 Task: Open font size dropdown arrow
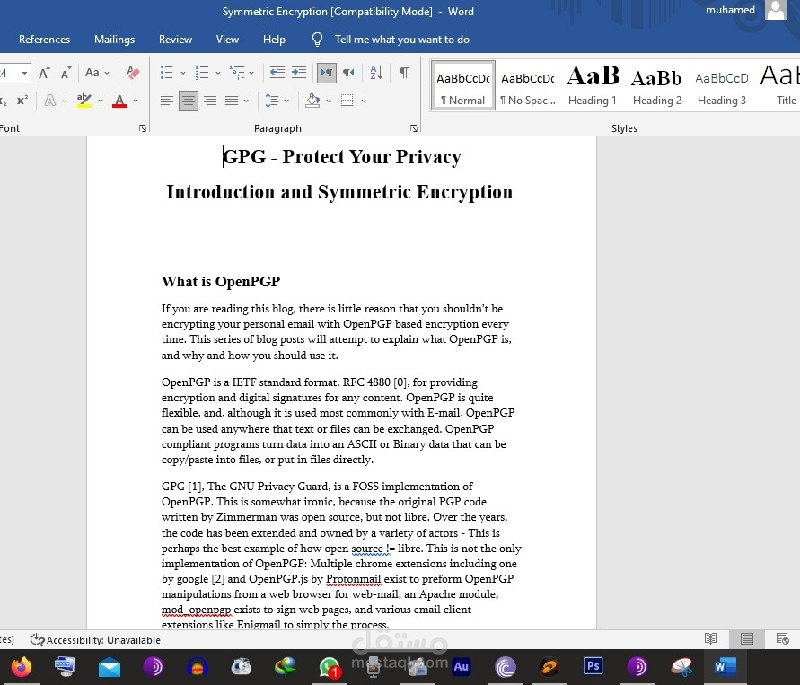[24, 73]
